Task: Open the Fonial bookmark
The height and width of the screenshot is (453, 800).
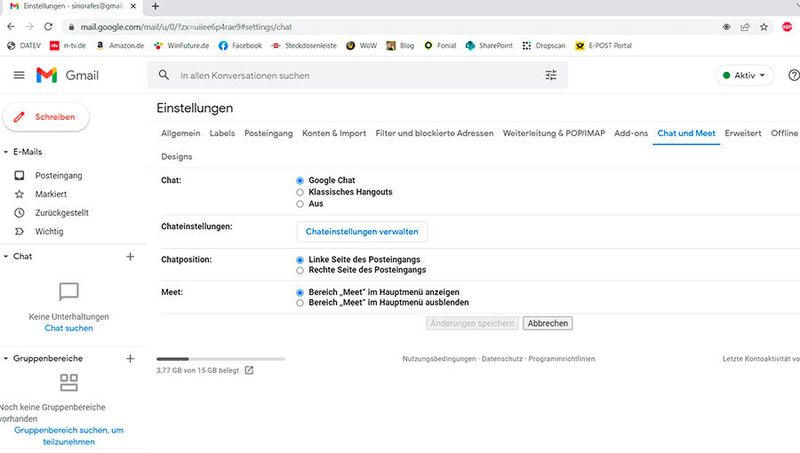Action: [x=440, y=45]
